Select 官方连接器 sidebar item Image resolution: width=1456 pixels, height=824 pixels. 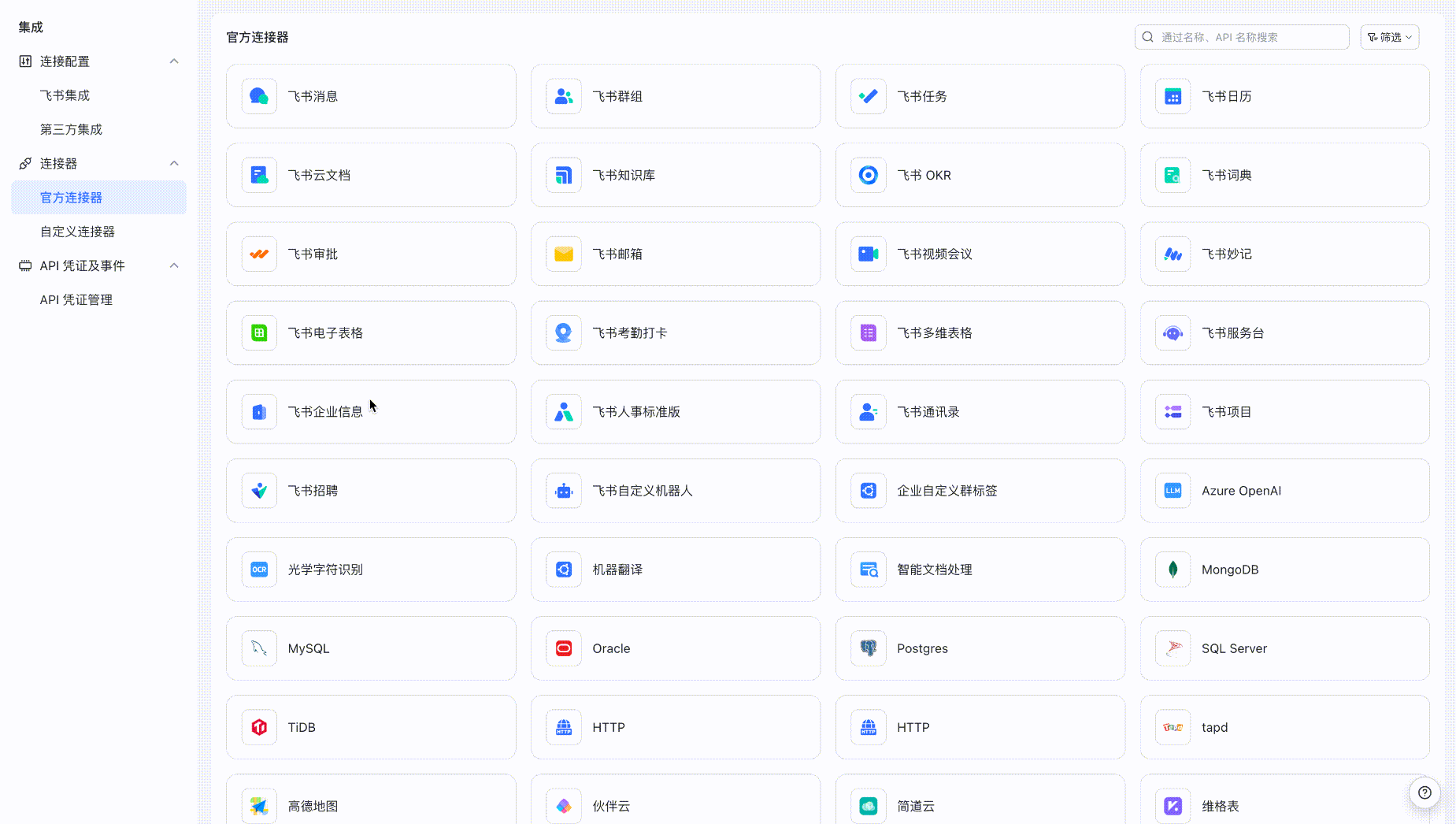98,197
